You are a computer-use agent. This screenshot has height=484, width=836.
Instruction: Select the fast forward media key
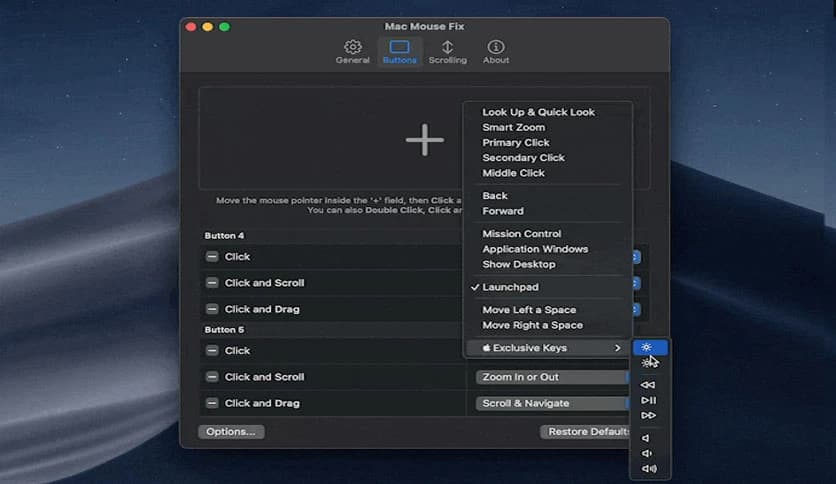click(650, 415)
